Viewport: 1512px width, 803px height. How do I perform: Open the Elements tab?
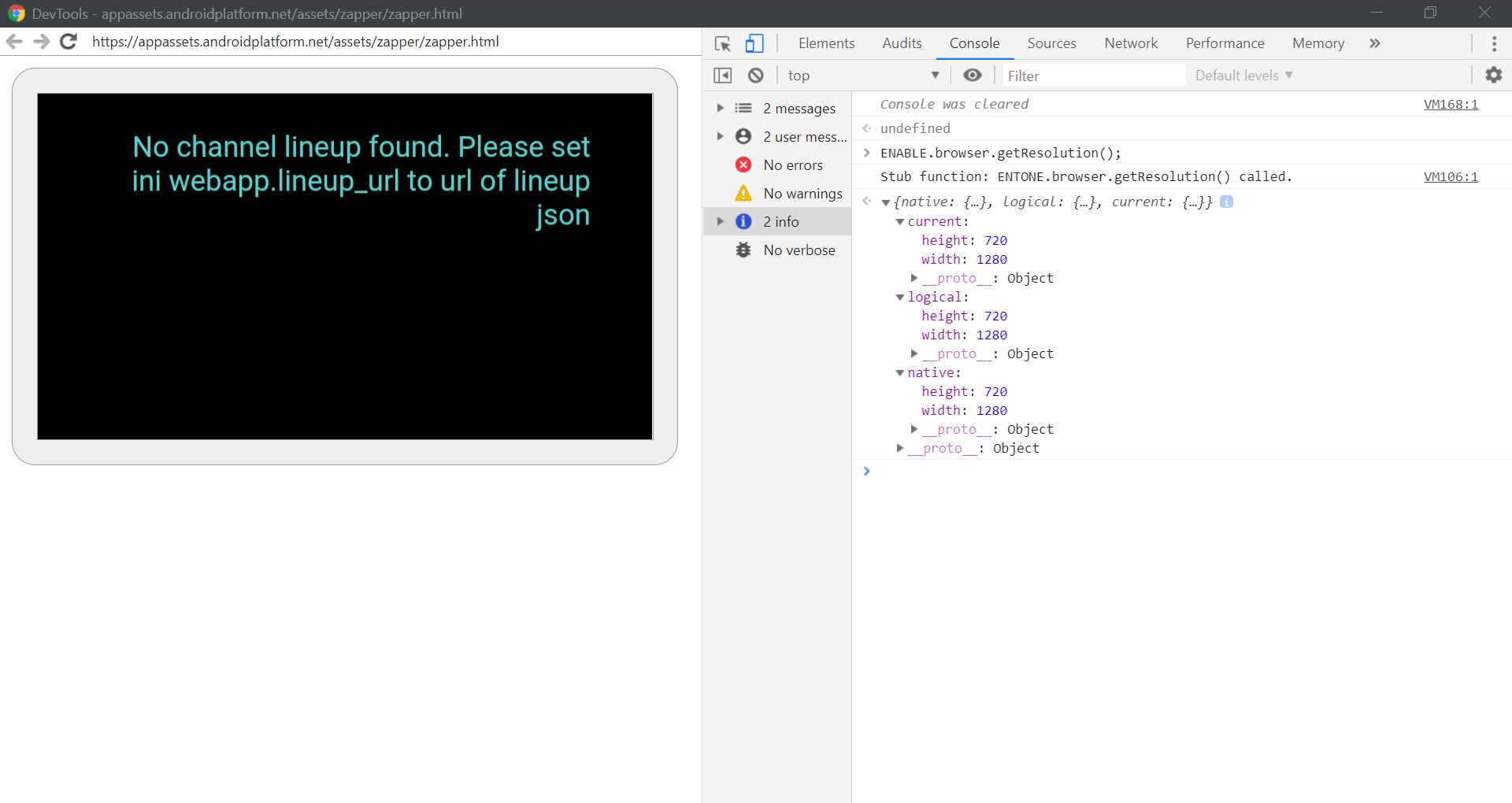[x=826, y=43]
